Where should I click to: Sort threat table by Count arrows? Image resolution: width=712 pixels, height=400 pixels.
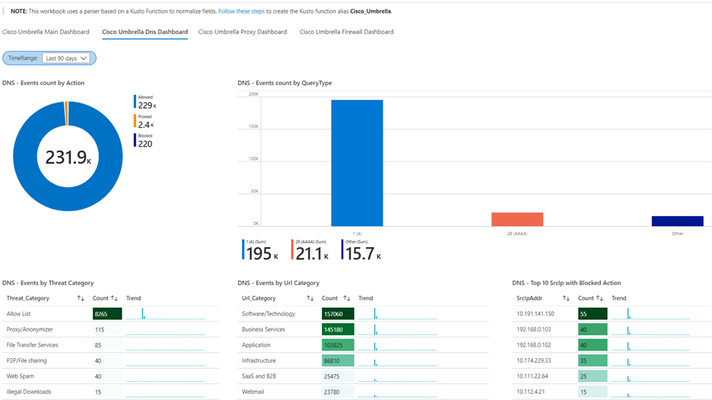point(114,298)
